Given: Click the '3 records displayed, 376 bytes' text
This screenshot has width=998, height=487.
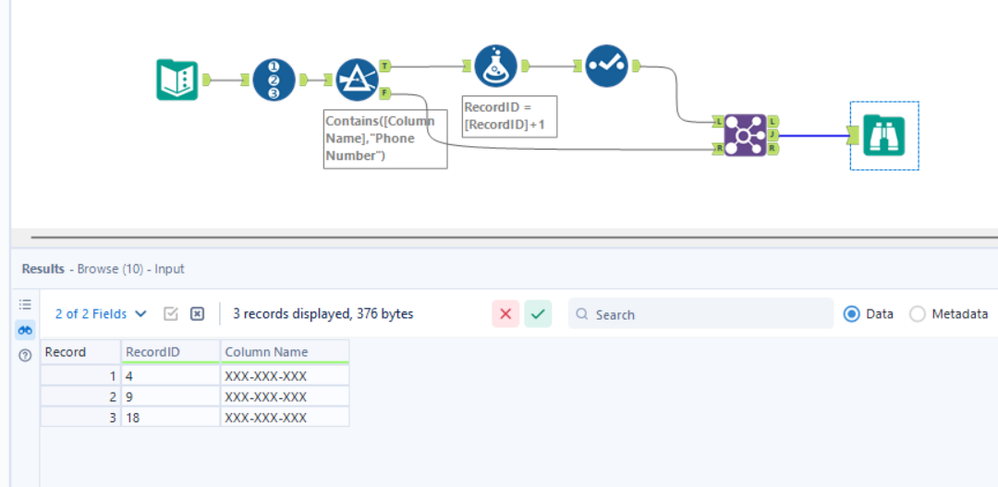Looking at the screenshot, I should 323,314.
